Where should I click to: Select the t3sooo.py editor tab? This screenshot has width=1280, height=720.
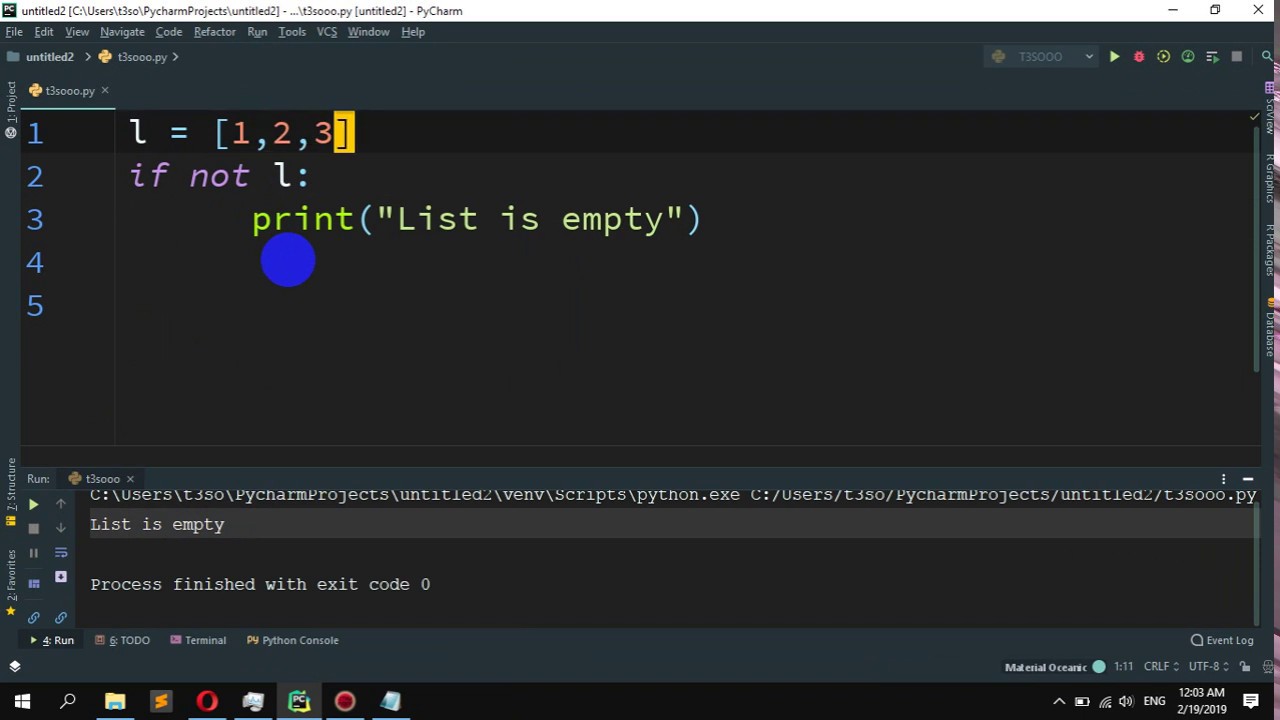69,91
